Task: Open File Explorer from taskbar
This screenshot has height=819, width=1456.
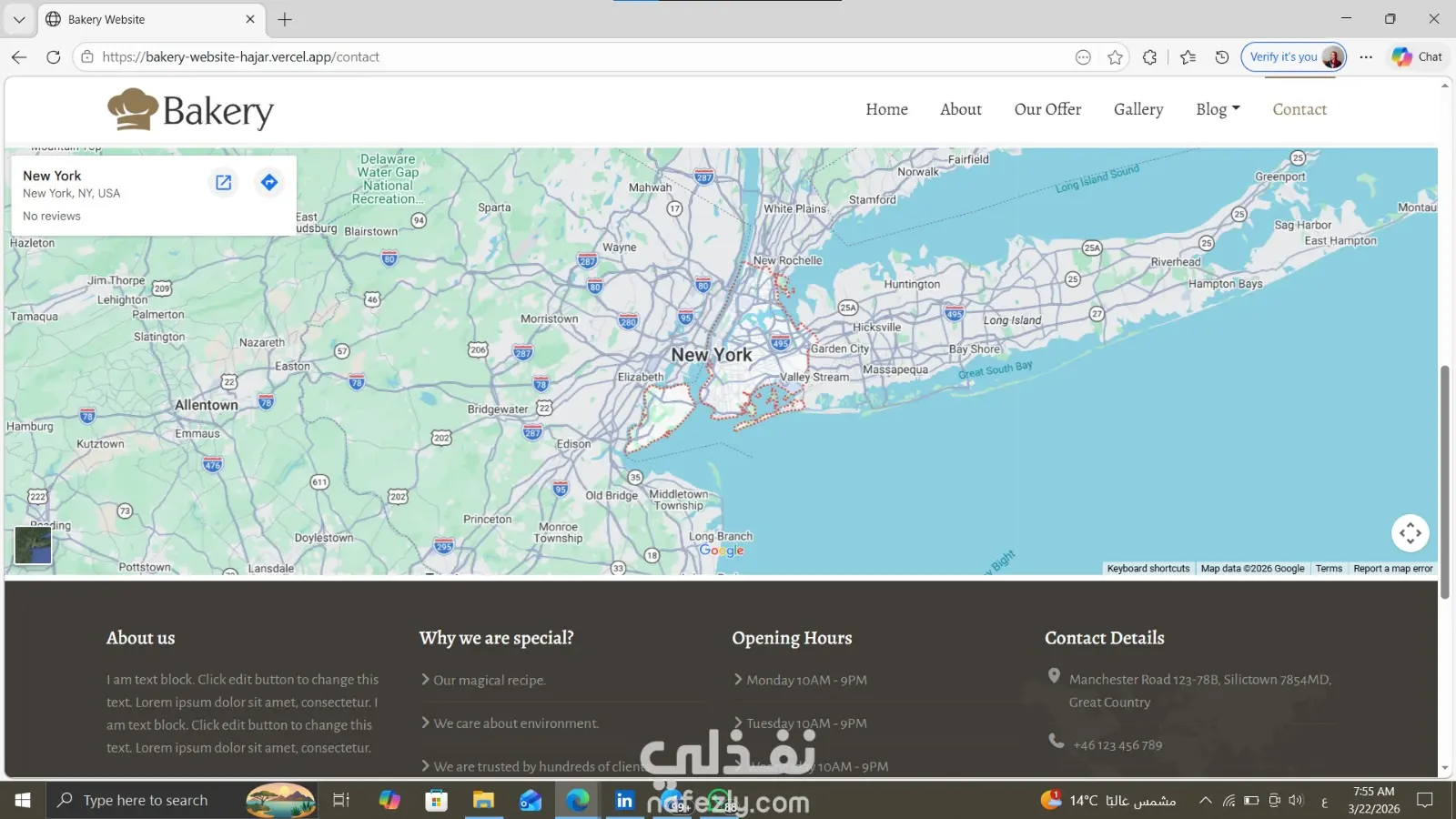Action: coord(483,800)
